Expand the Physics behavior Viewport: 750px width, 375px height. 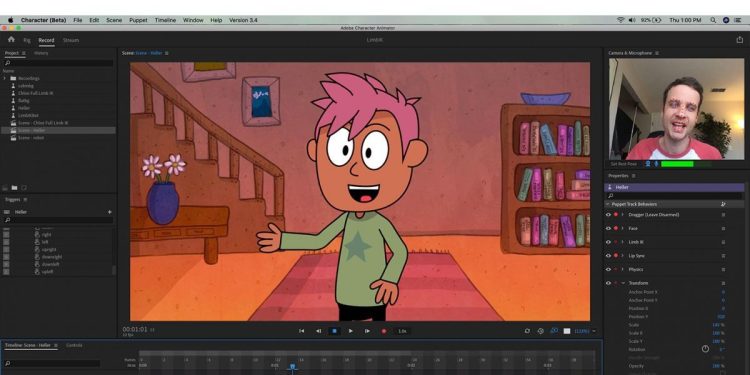(x=623, y=269)
